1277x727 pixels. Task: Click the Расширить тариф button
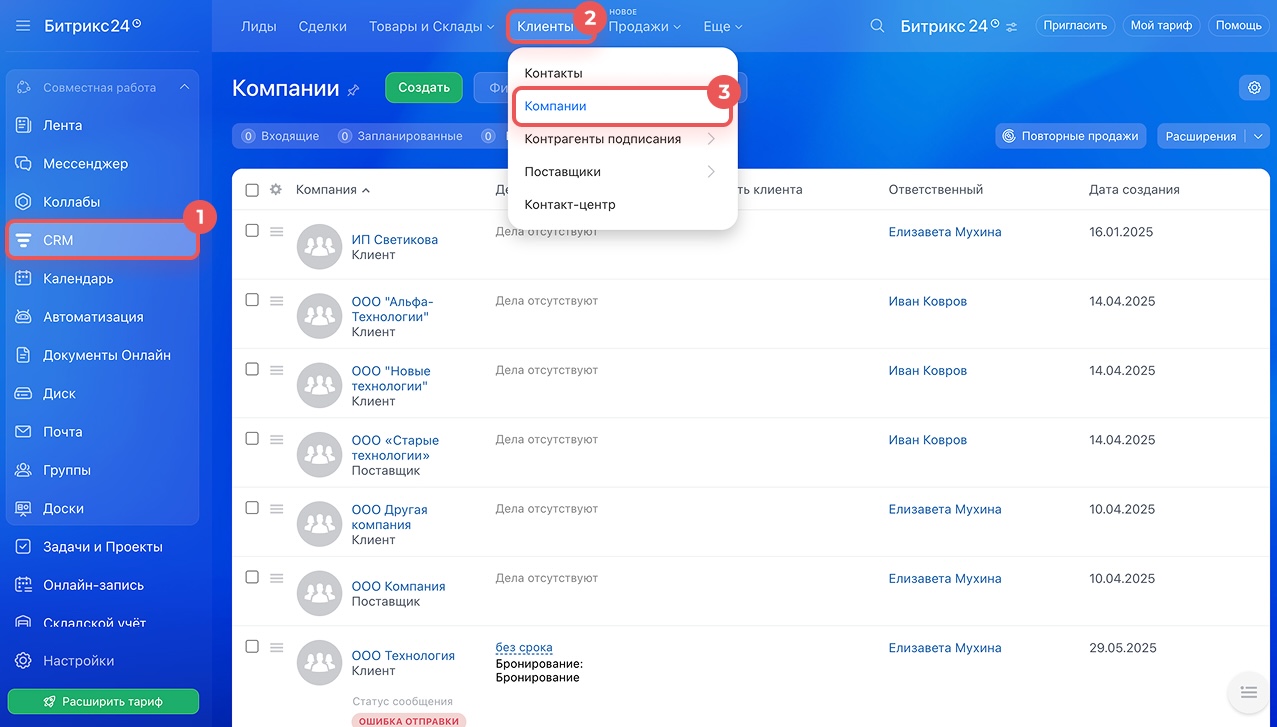[x=103, y=701]
